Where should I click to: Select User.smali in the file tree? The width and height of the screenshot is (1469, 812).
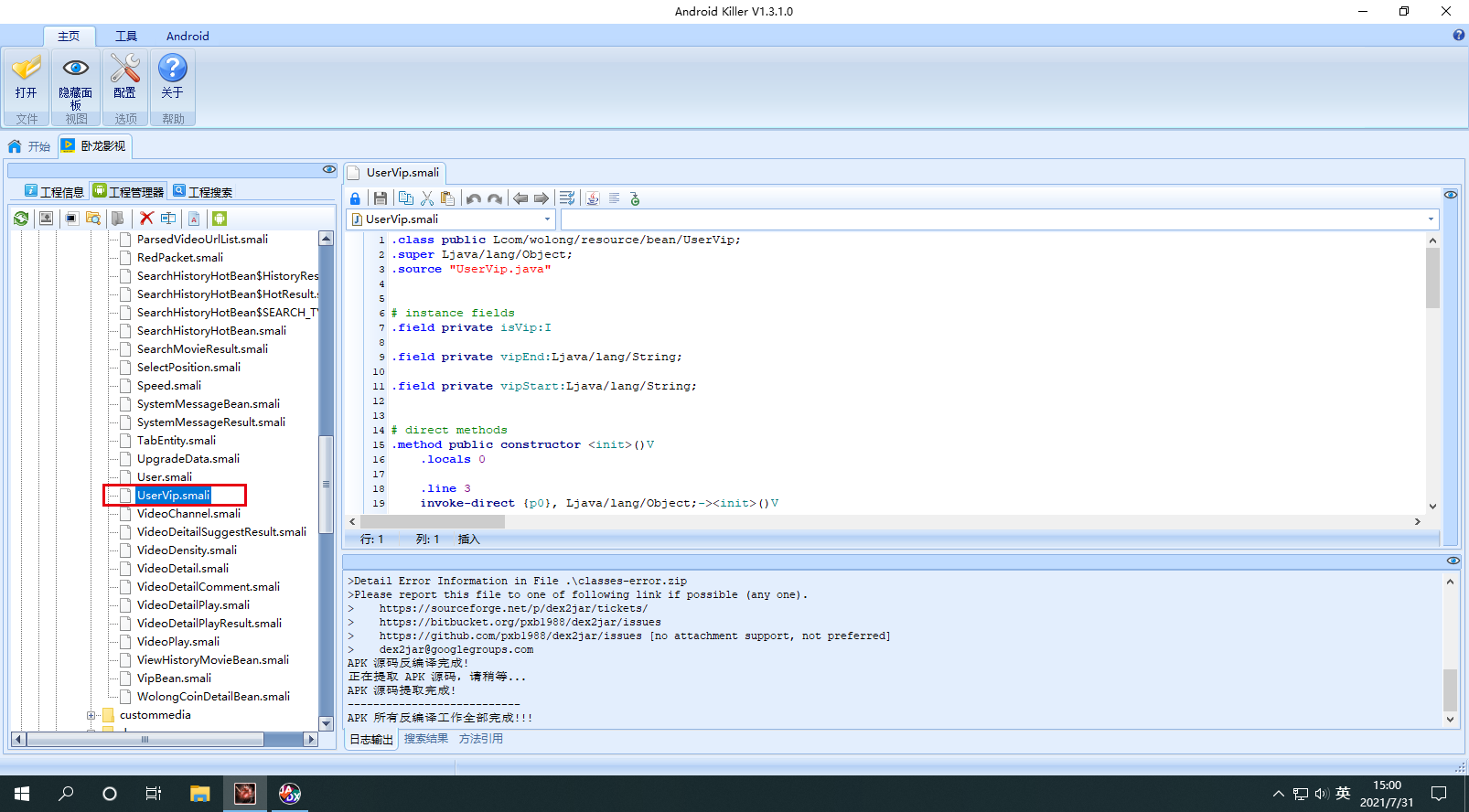[165, 477]
